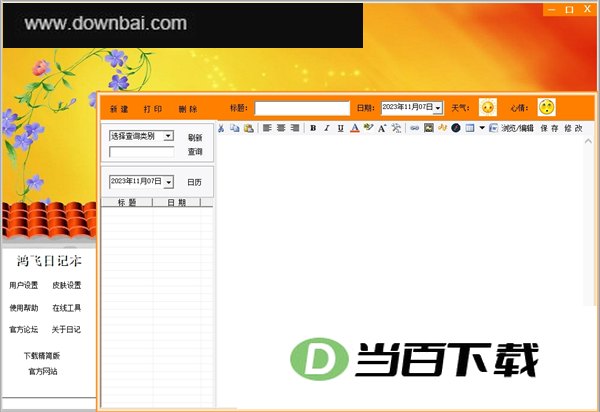Minimize the diary window
The height and width of the screenshot is (412, 600).
point(551,10)
